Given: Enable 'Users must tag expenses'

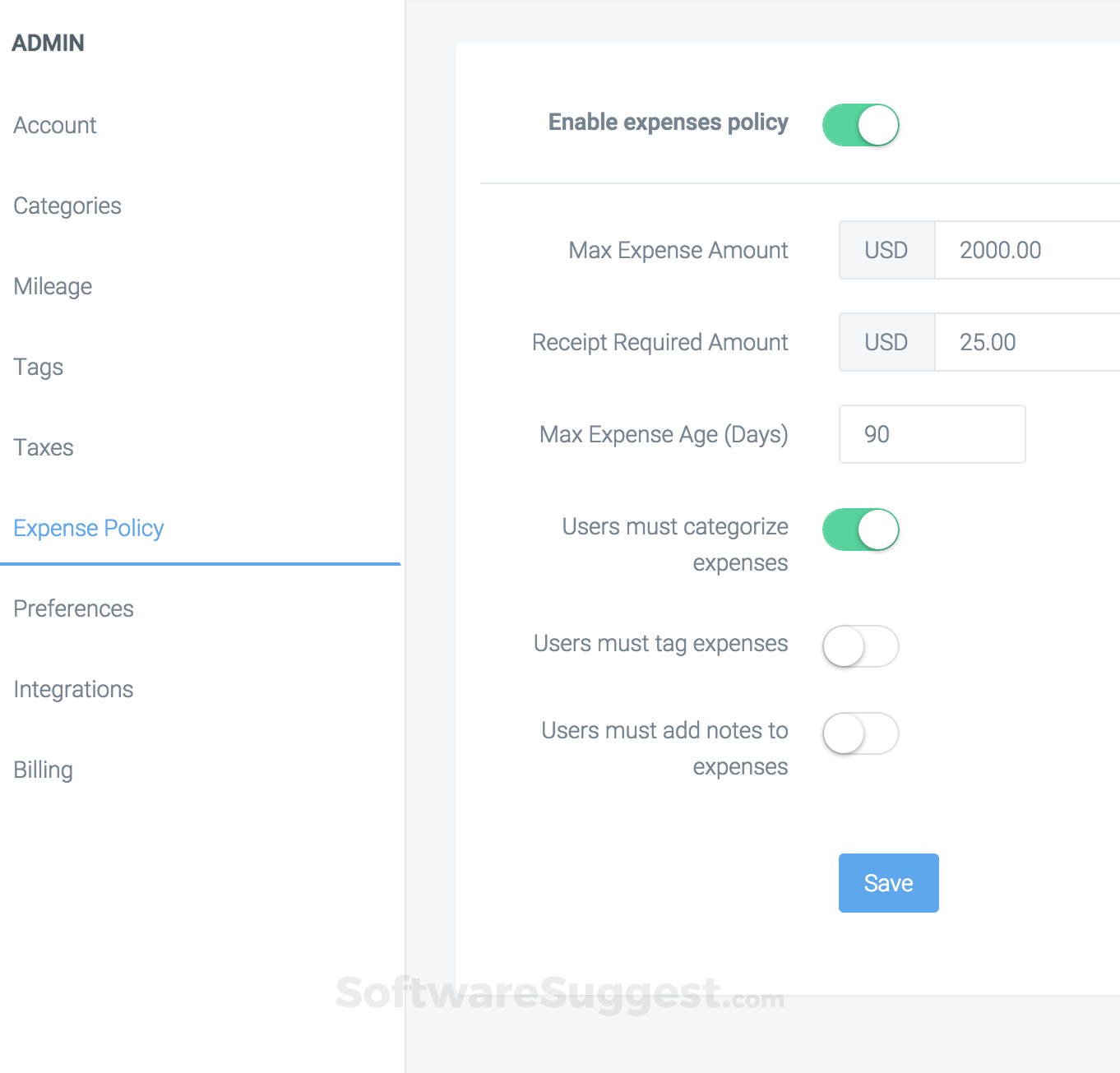Looking at the screenshot, I should (860, 647).
